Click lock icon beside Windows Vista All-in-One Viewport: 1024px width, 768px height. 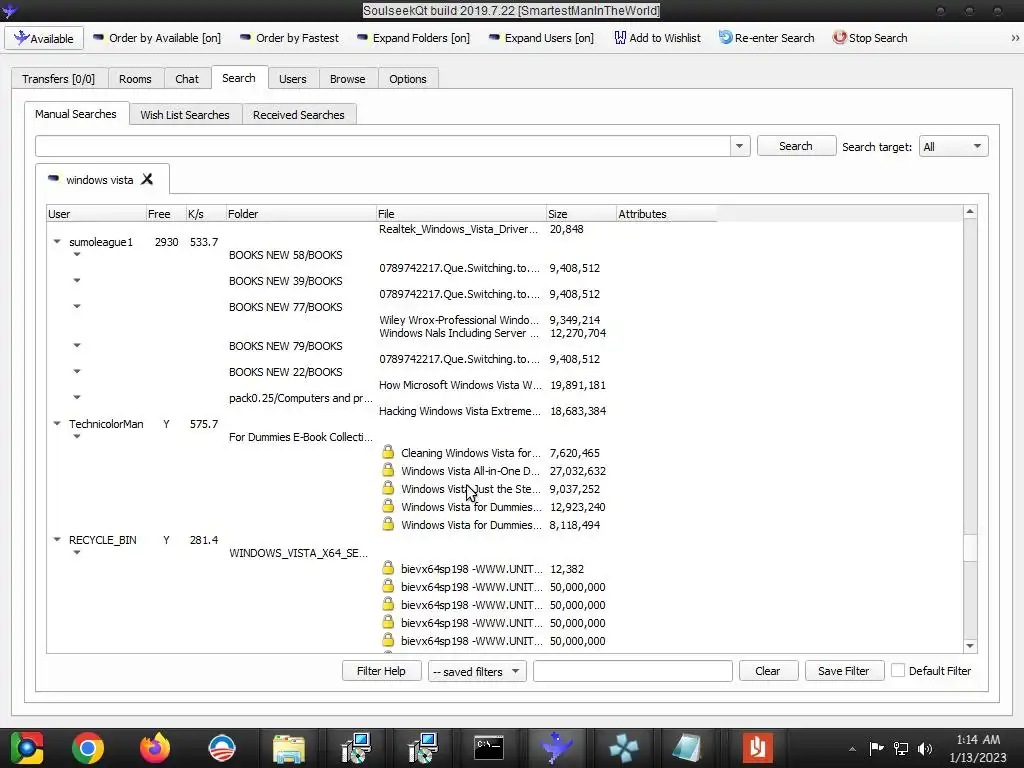(388, 470)
